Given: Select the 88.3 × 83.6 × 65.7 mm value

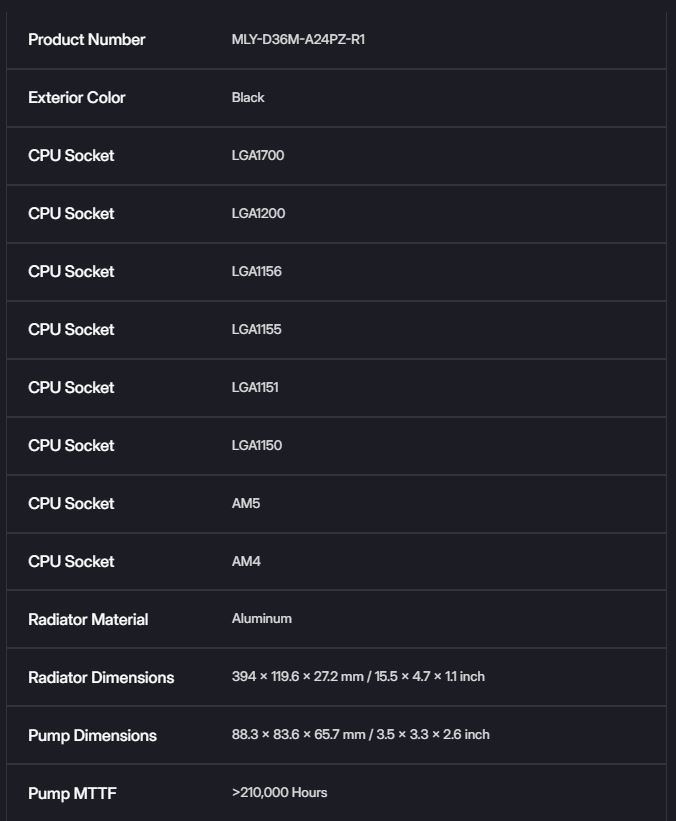Looking at the screenshot, I should 298,735.
